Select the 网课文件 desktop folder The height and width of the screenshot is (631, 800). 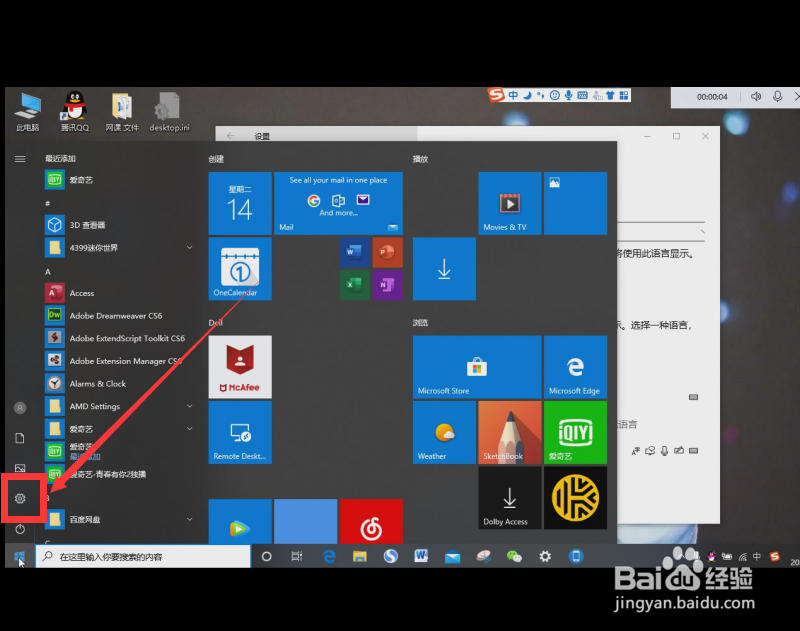(x=122, y=112)
